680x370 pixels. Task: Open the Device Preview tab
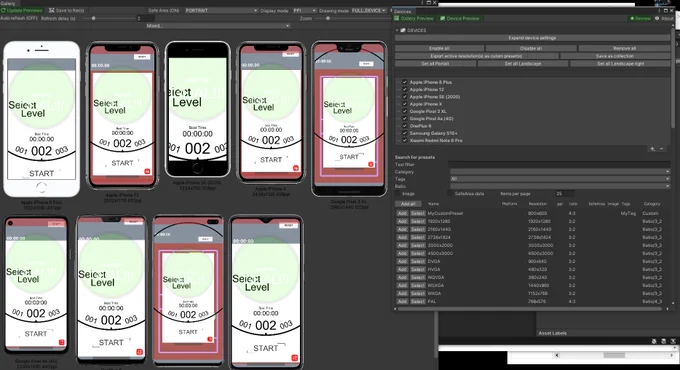[x=460, y=18]
